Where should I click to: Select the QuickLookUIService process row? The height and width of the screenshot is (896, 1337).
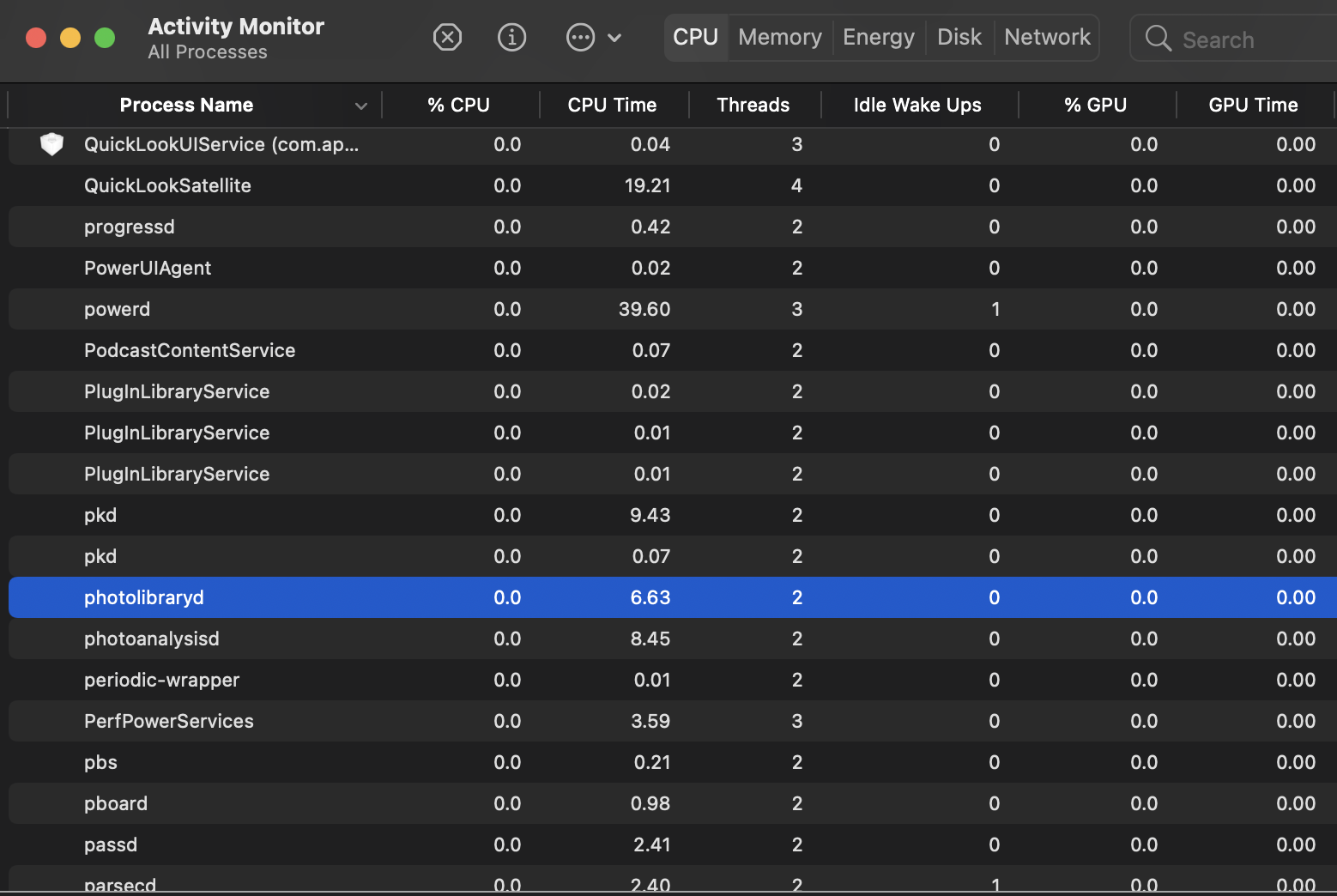(673, 144)
